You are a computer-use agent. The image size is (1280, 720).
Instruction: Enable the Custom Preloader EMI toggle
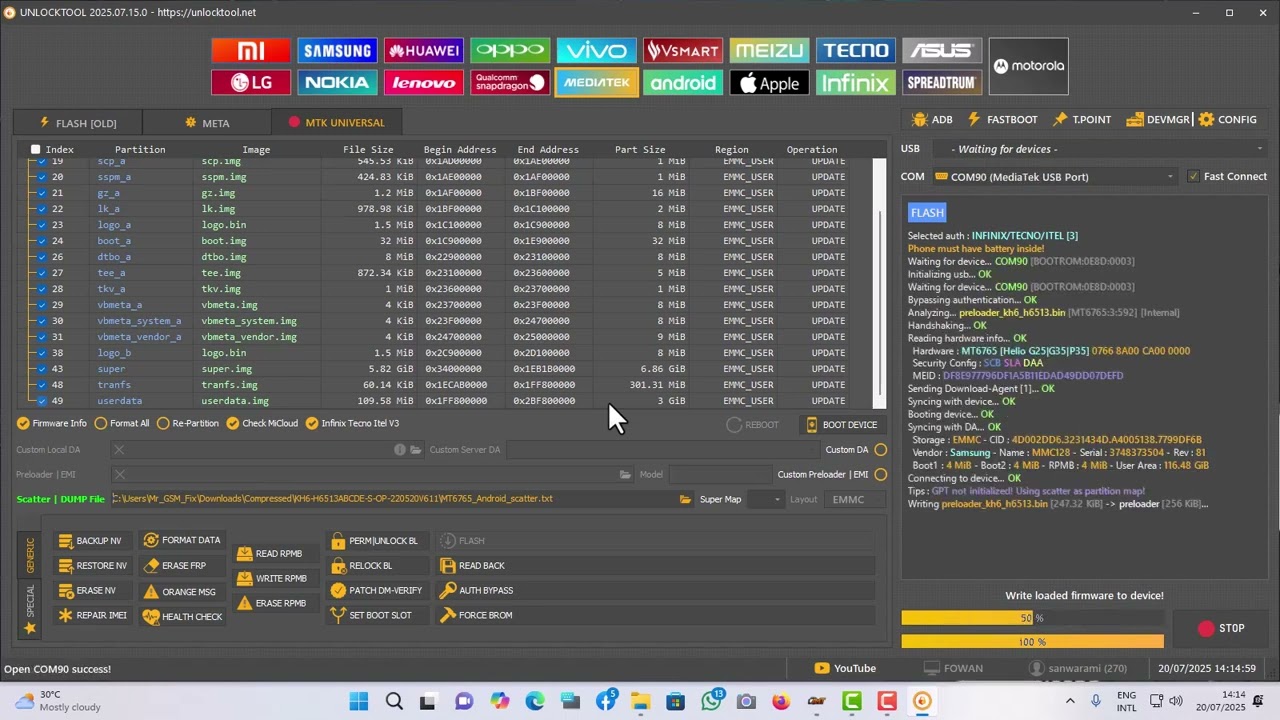[880, 474]
